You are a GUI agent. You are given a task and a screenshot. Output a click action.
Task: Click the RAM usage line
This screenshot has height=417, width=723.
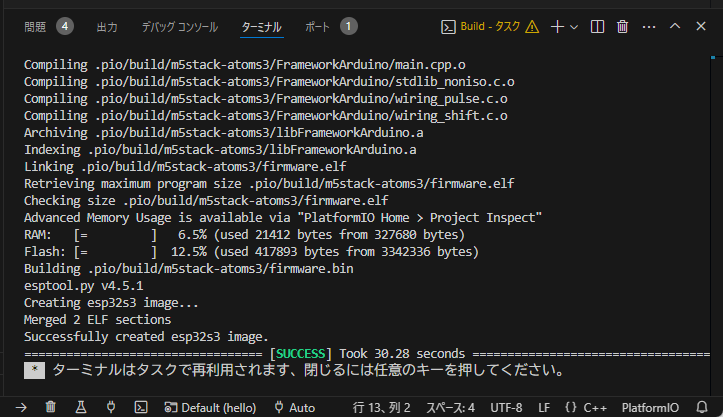tap(244, 235)
